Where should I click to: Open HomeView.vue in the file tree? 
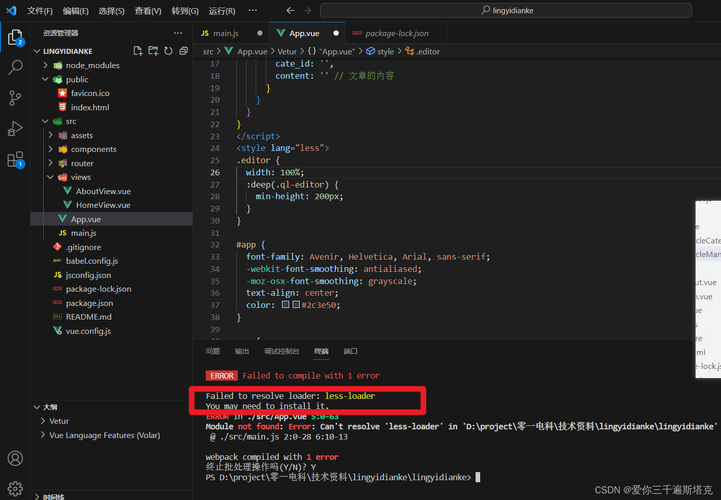(x=103, y=205)
